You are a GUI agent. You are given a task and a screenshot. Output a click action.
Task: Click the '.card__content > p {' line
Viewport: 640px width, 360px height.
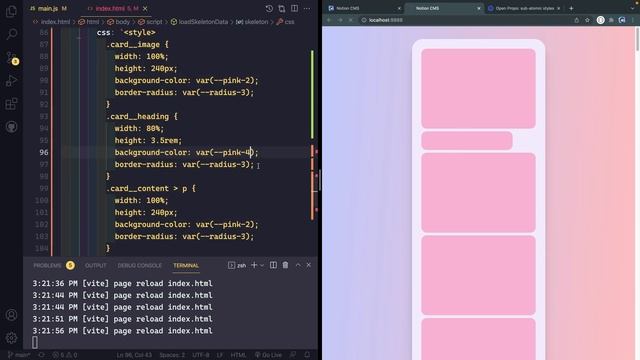coord(151,189)
